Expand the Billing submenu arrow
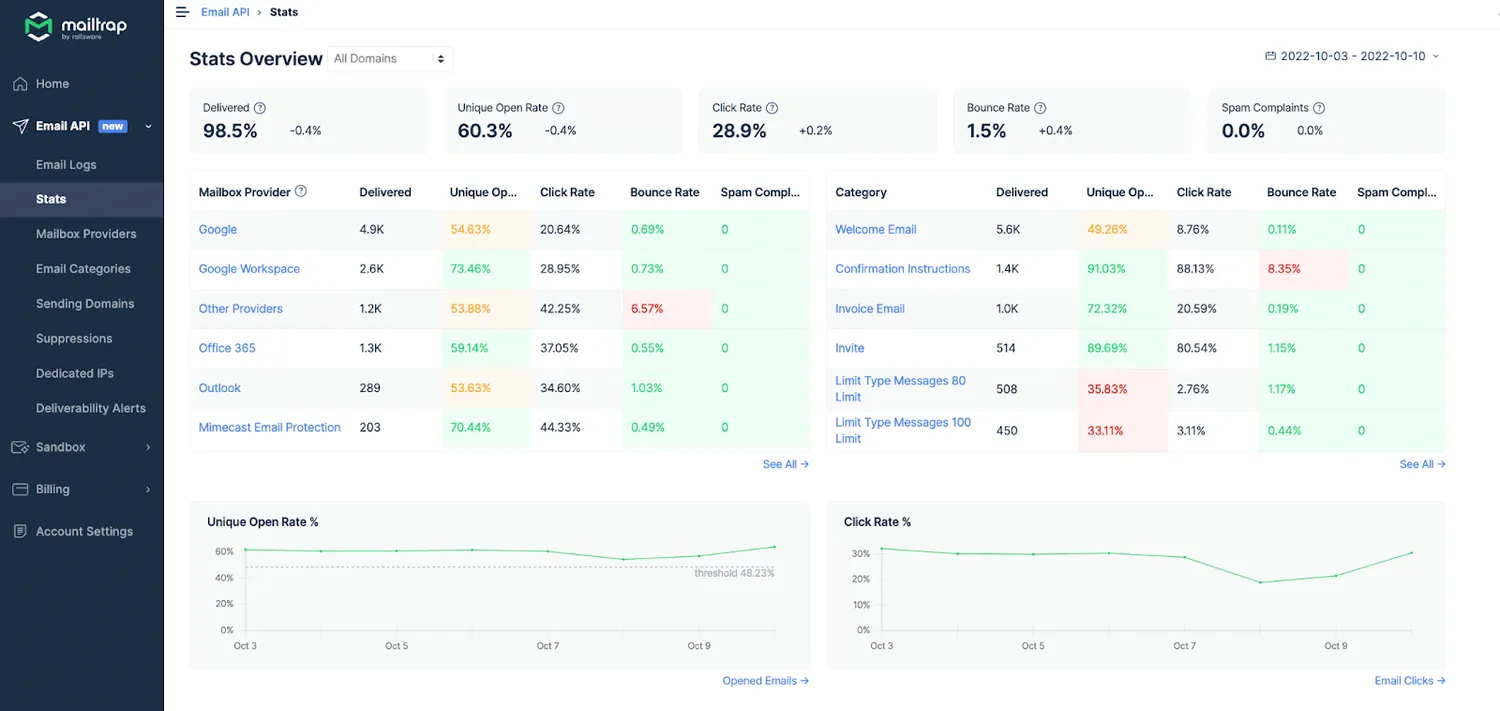Screen dimensions: 1500x711 coord(148,489)
